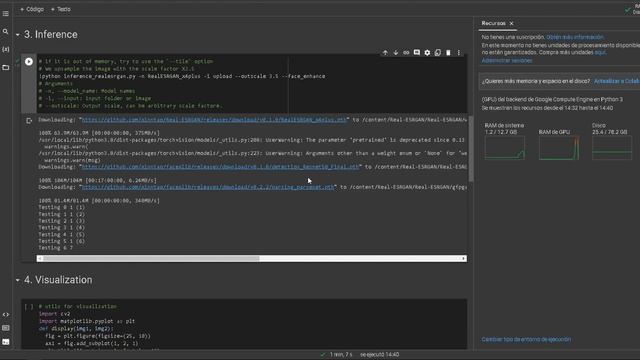Click the RAM de sistema usage graph
Viewport: 640px width, 360px height.
504,148
